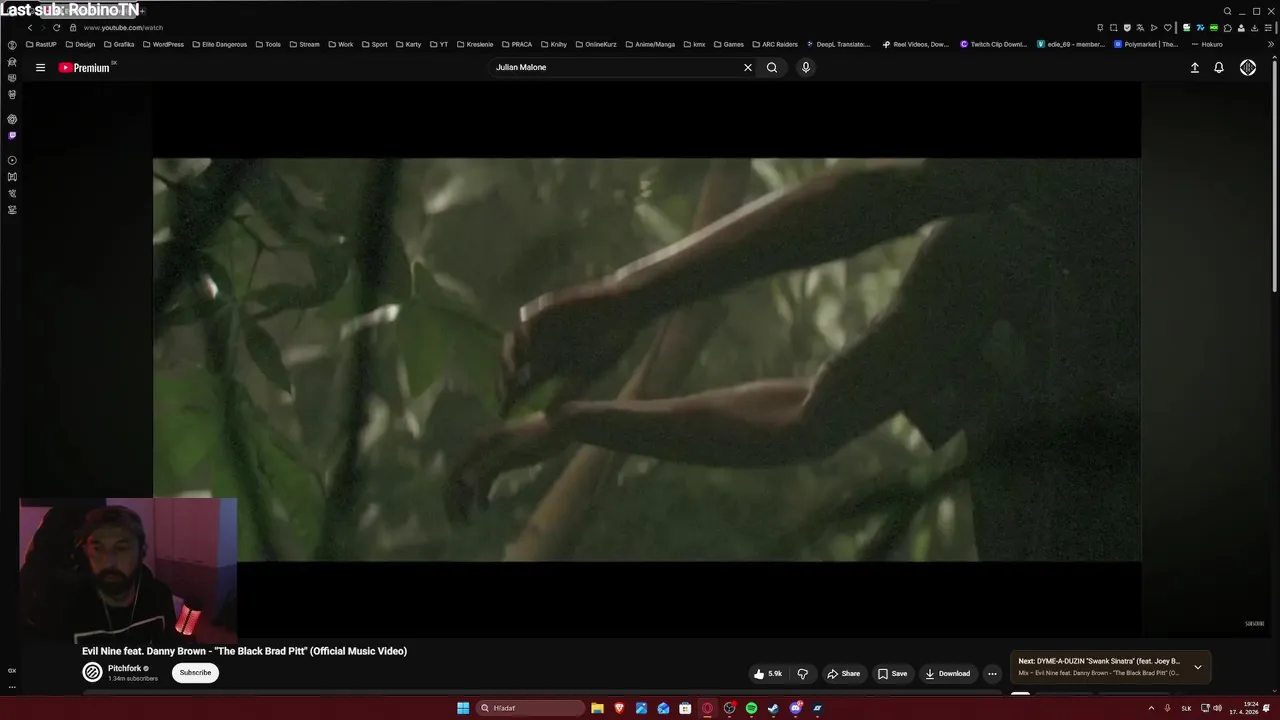Open the SLK keyboard language switcher

[1187, 708]
